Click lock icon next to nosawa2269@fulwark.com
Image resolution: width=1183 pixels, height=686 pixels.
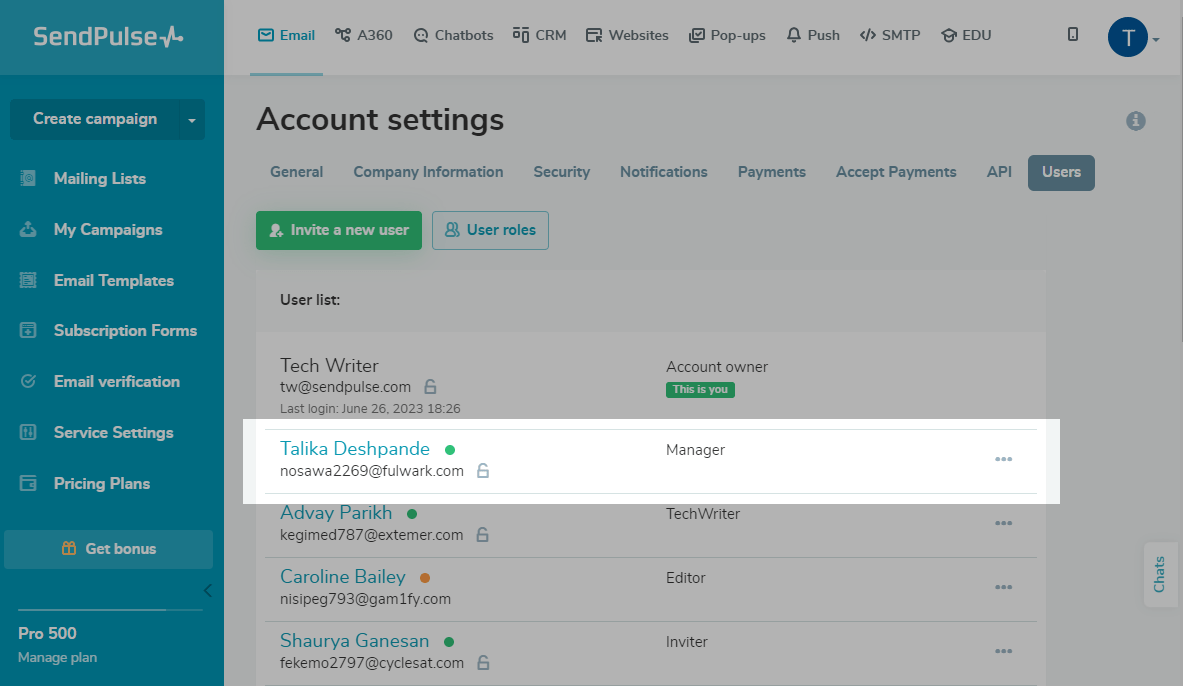coord(482,471)
